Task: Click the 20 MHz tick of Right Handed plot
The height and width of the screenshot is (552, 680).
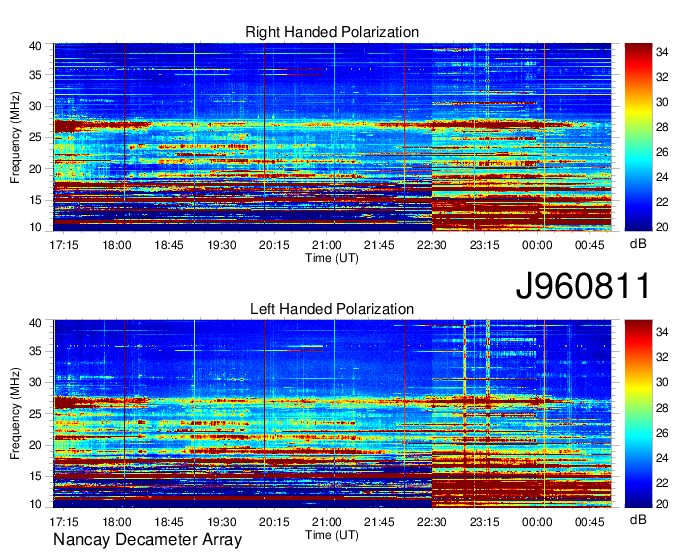Action: [35, 169]
